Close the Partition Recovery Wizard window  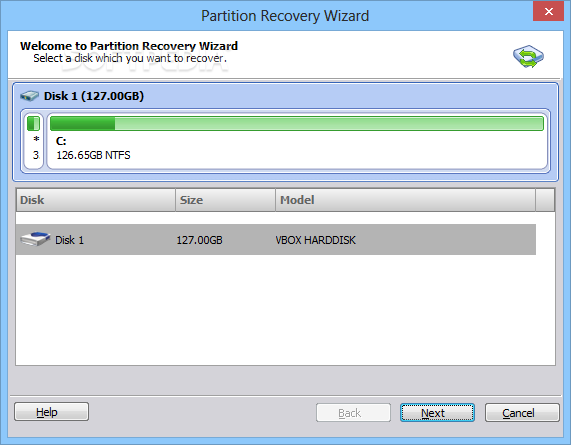[548, 11]
